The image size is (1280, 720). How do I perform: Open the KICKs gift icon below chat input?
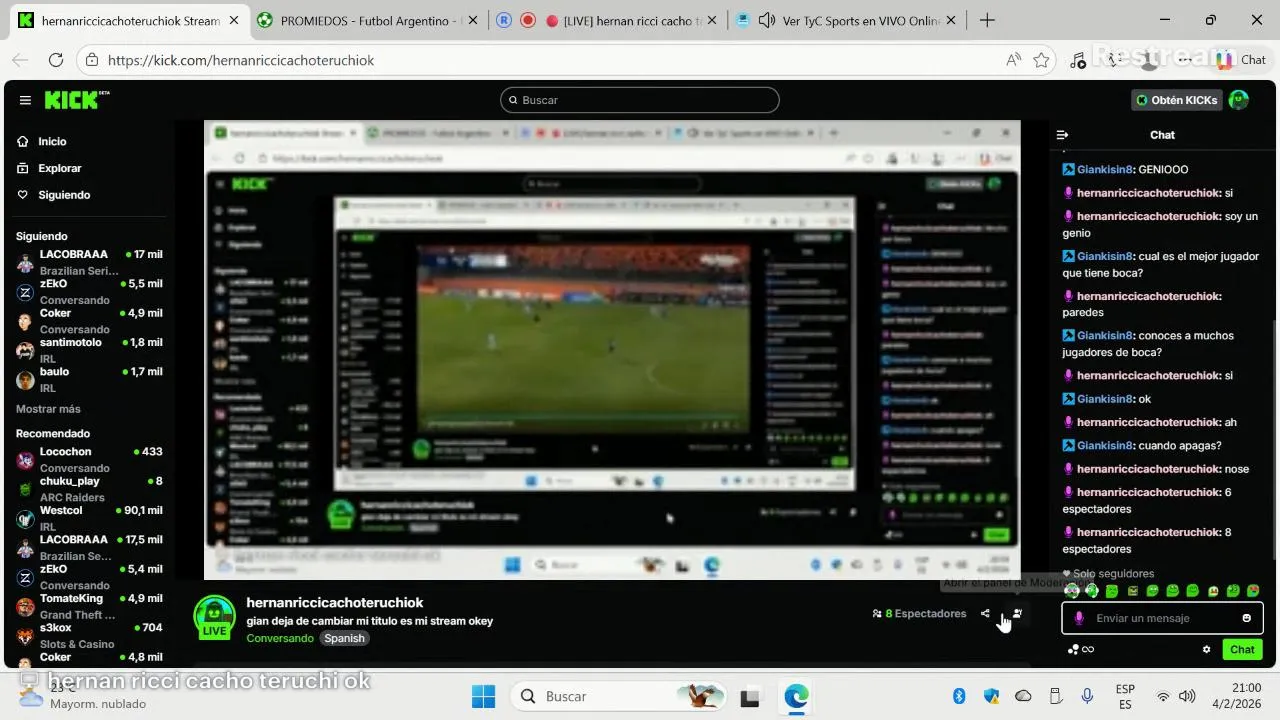pos(1080,649)
